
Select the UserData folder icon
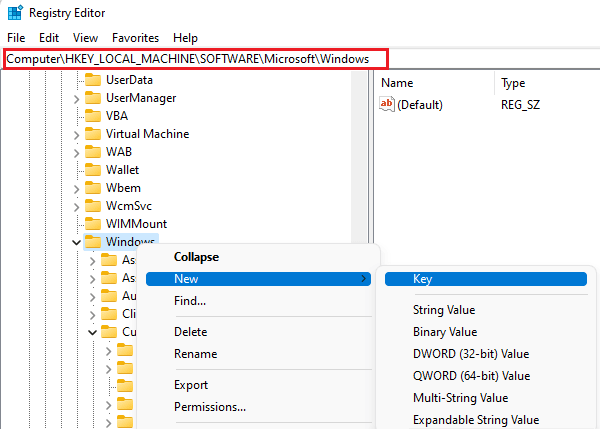tap(93, 80)
